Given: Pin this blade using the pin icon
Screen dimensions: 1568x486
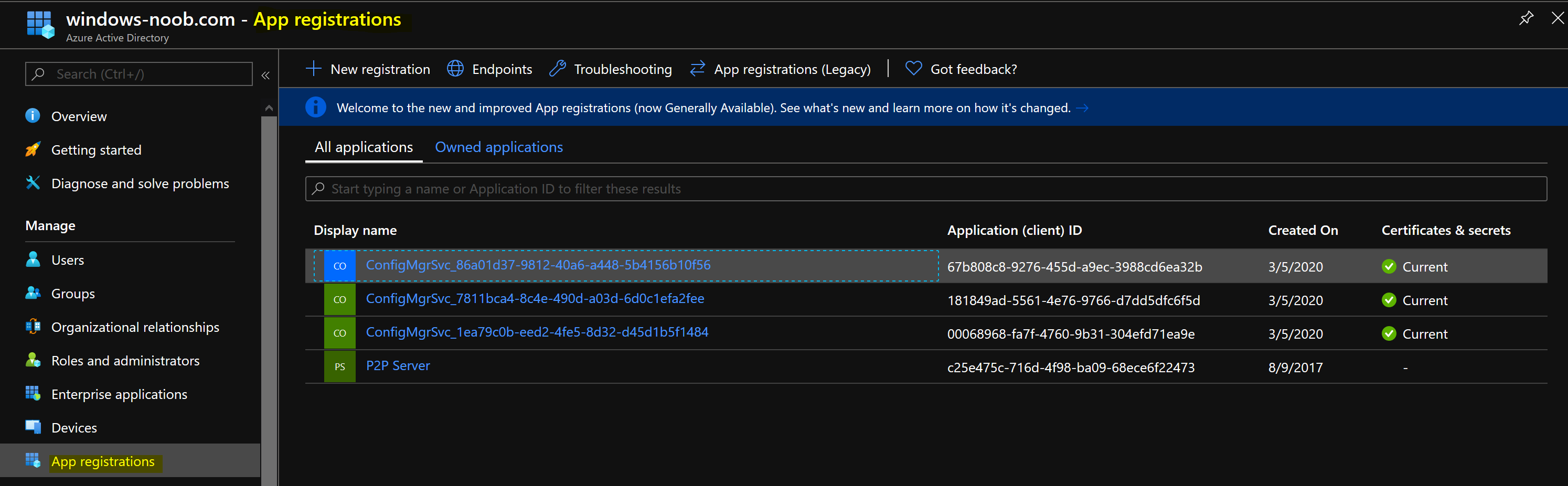Looking at the screenshot, I should tap(1526, 18).
